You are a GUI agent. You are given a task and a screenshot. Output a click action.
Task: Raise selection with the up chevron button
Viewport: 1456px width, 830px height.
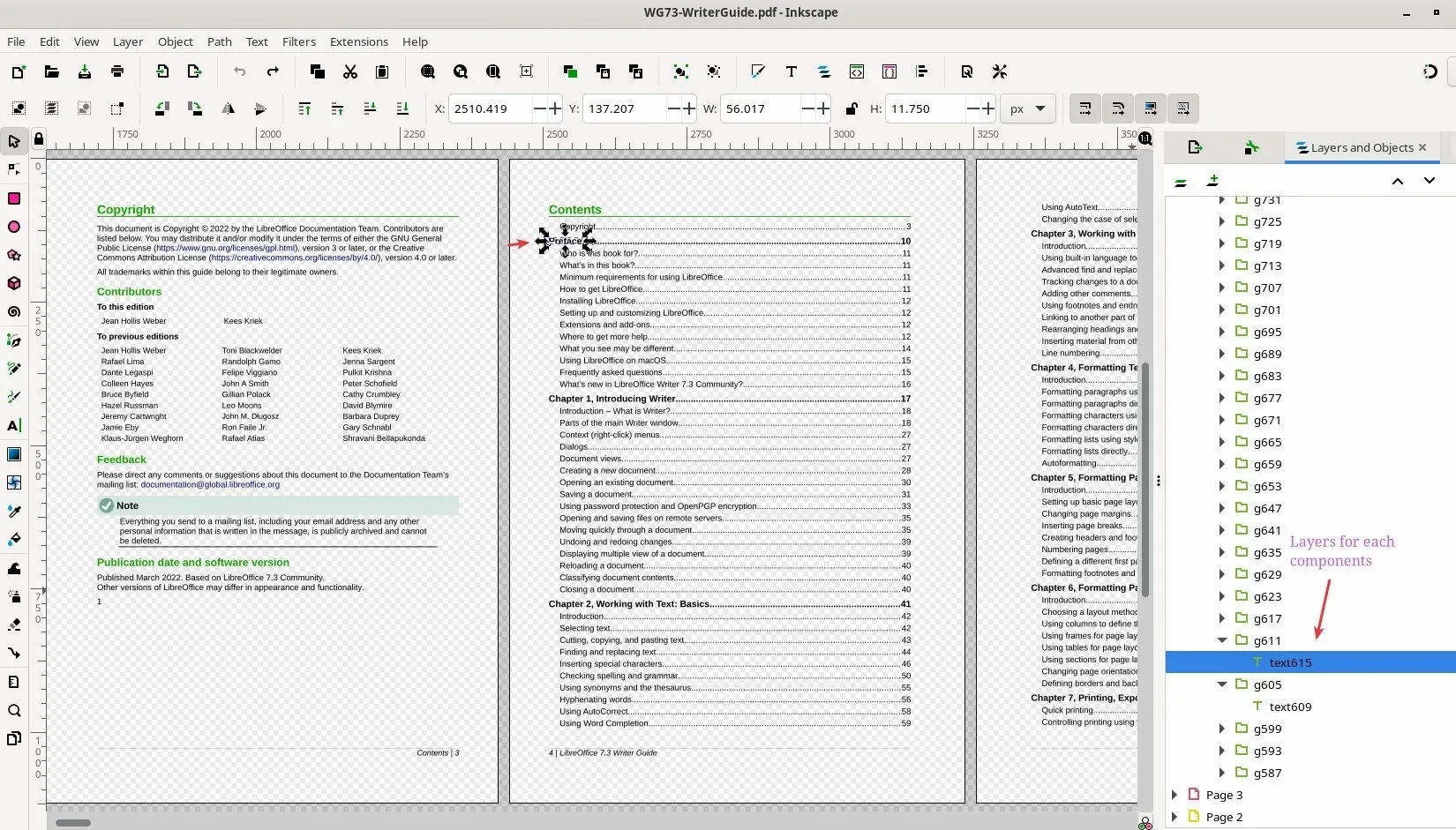click(1397, 181)
